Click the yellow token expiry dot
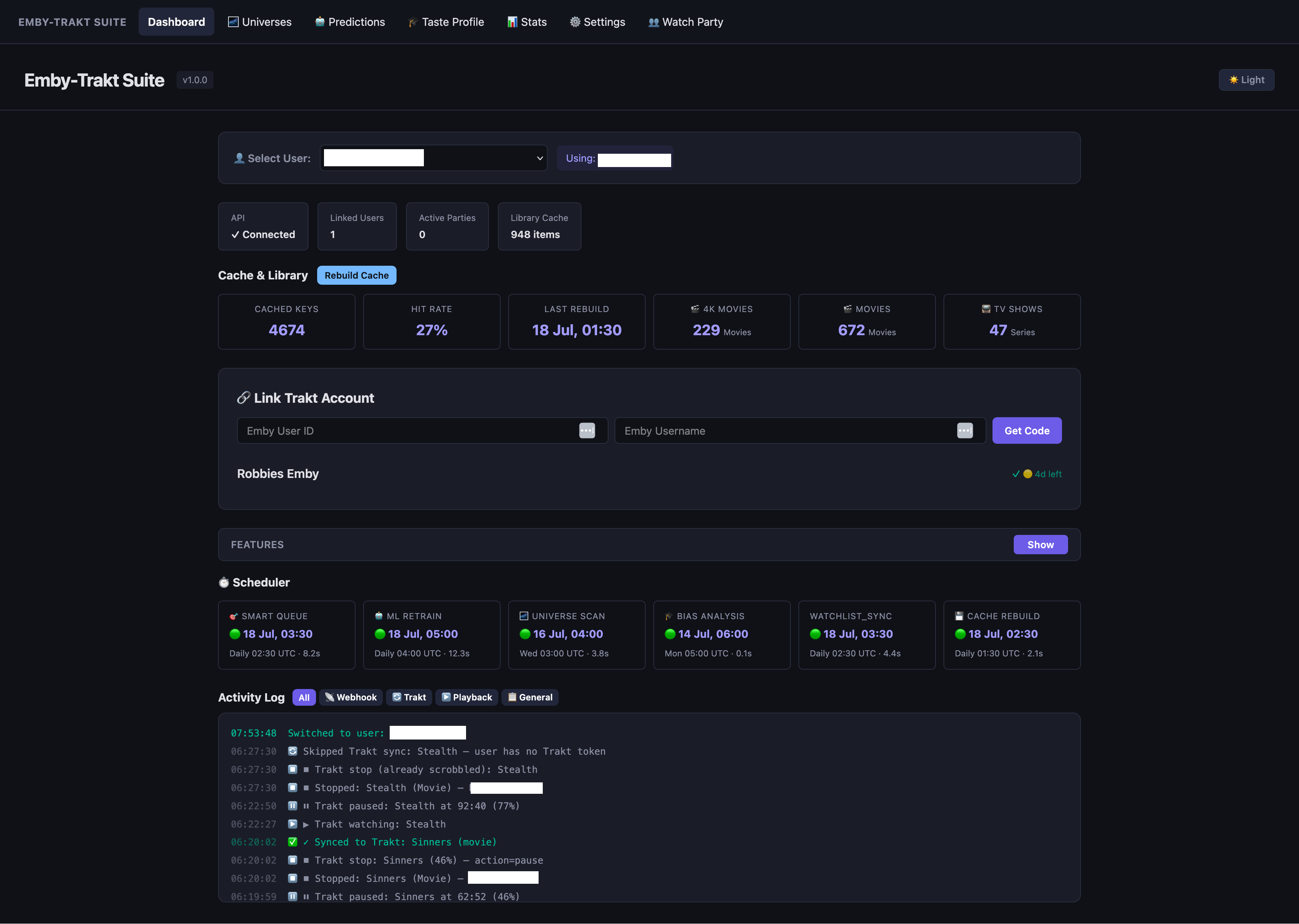1299x924 pixels. tap(1027, 474)
